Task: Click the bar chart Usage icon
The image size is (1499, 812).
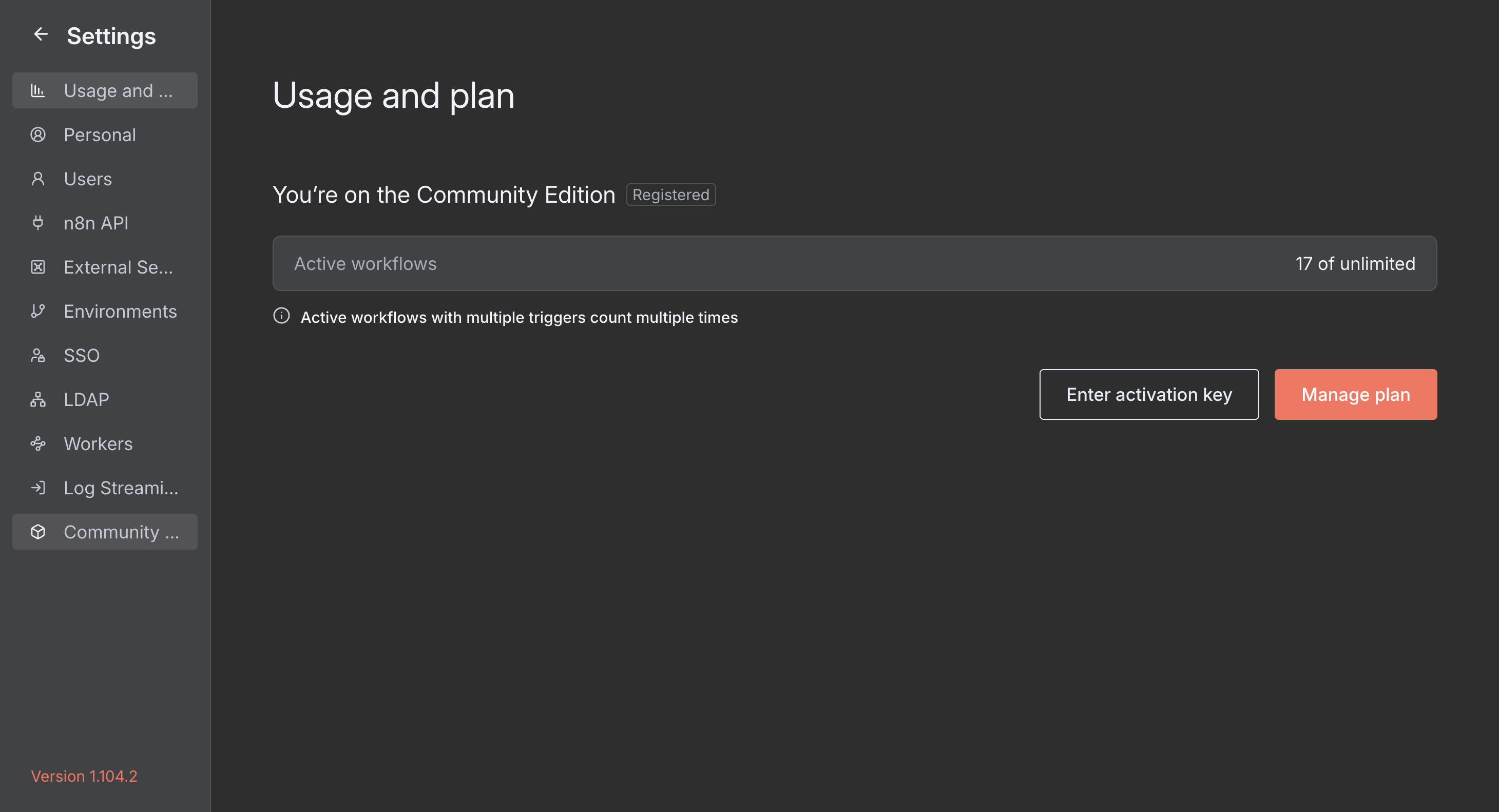Action: coord(38,90)
